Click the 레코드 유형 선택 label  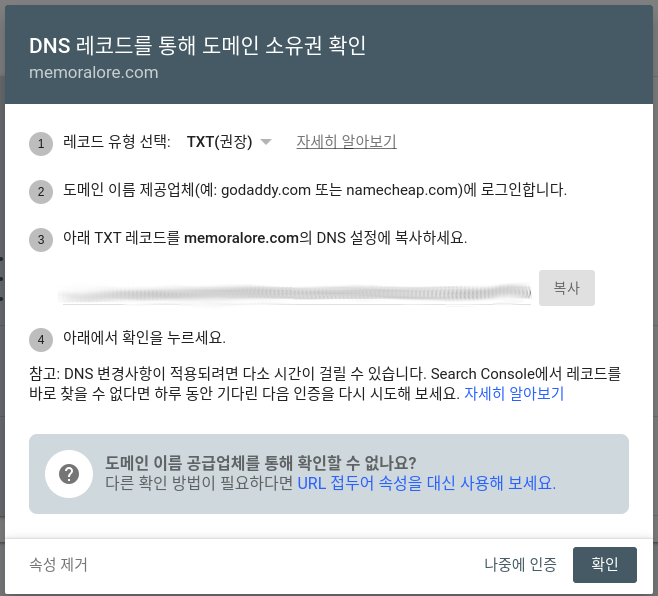[x=116, y=142]
